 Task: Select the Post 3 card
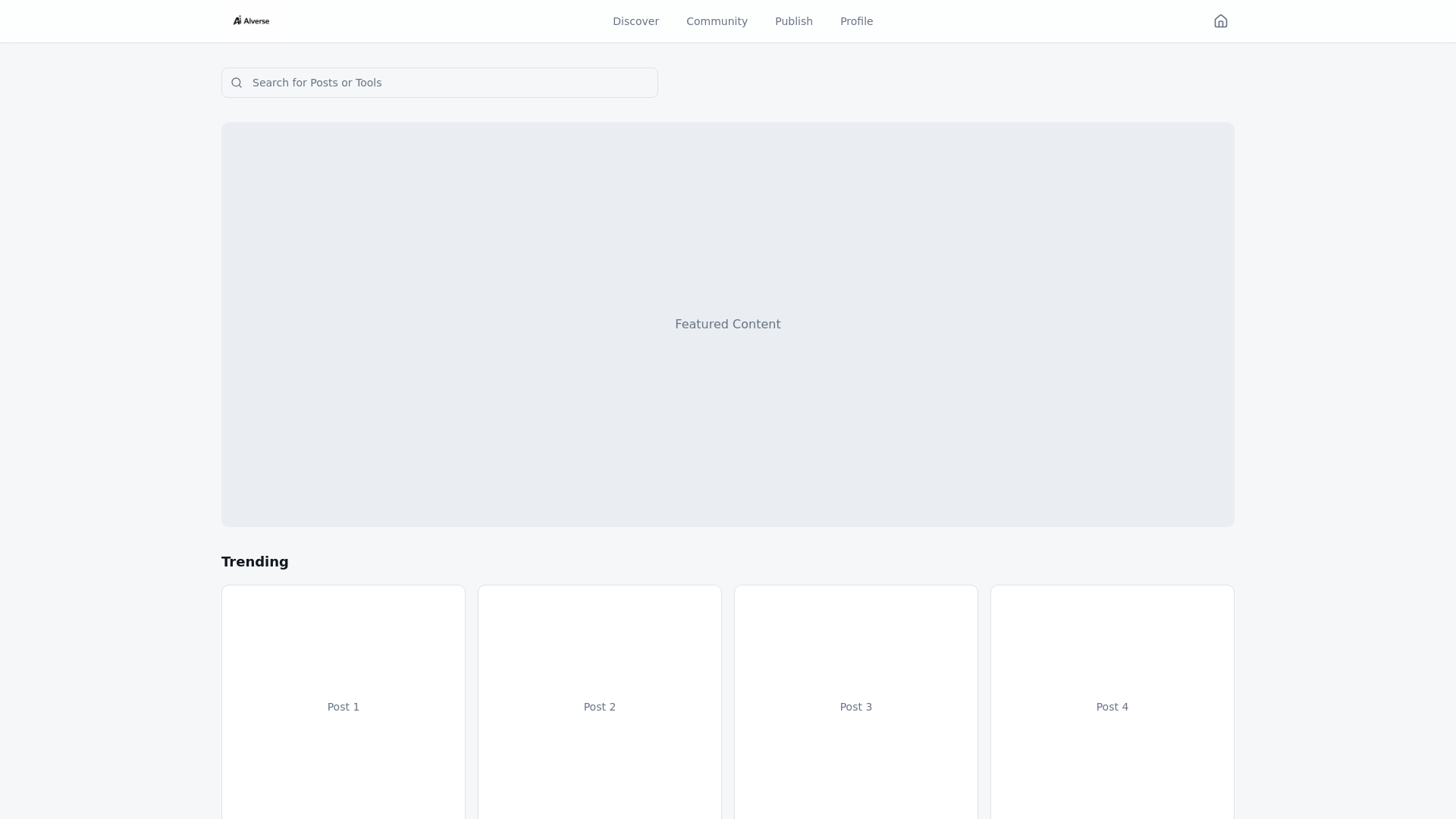(856, 702)
